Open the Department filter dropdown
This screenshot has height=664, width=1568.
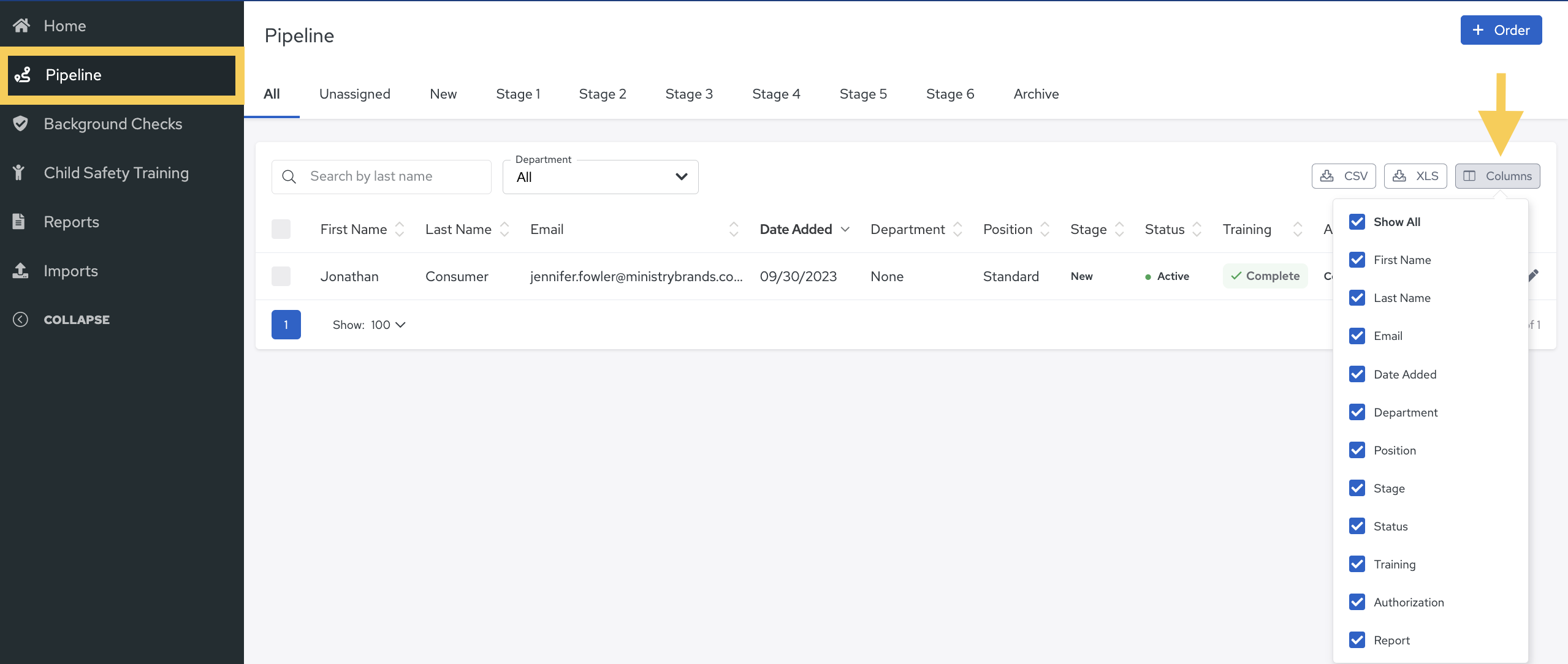coord(601,177)
